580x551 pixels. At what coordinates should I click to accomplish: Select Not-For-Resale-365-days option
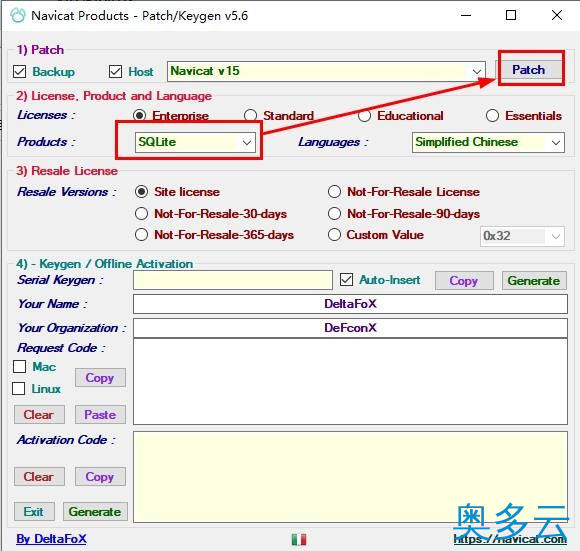pyautogui.click(x=141, y=234)
